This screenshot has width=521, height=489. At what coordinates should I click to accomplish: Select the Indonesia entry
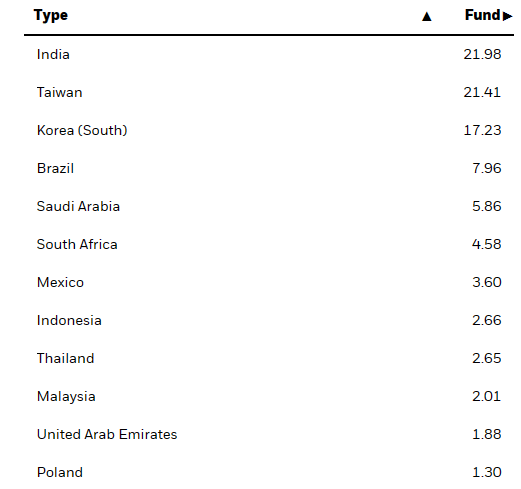pos(69,320)
